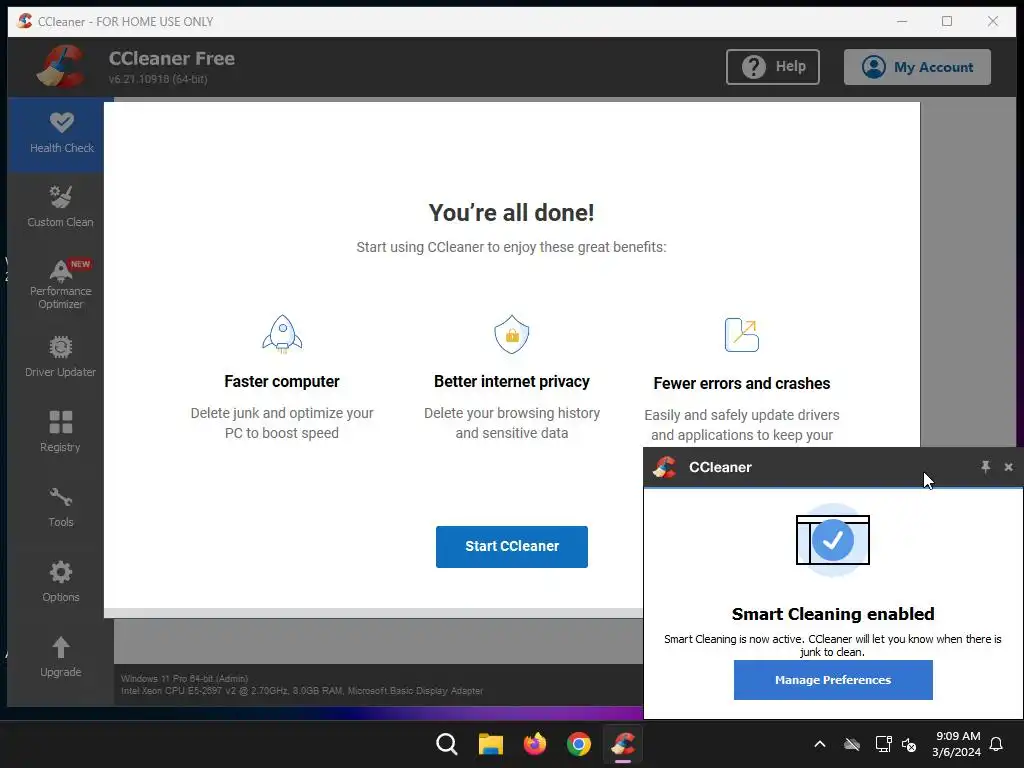Screen dimensions: 1024x768
Task: Click CCleaner icon in the taskbar
Action: 623,744
